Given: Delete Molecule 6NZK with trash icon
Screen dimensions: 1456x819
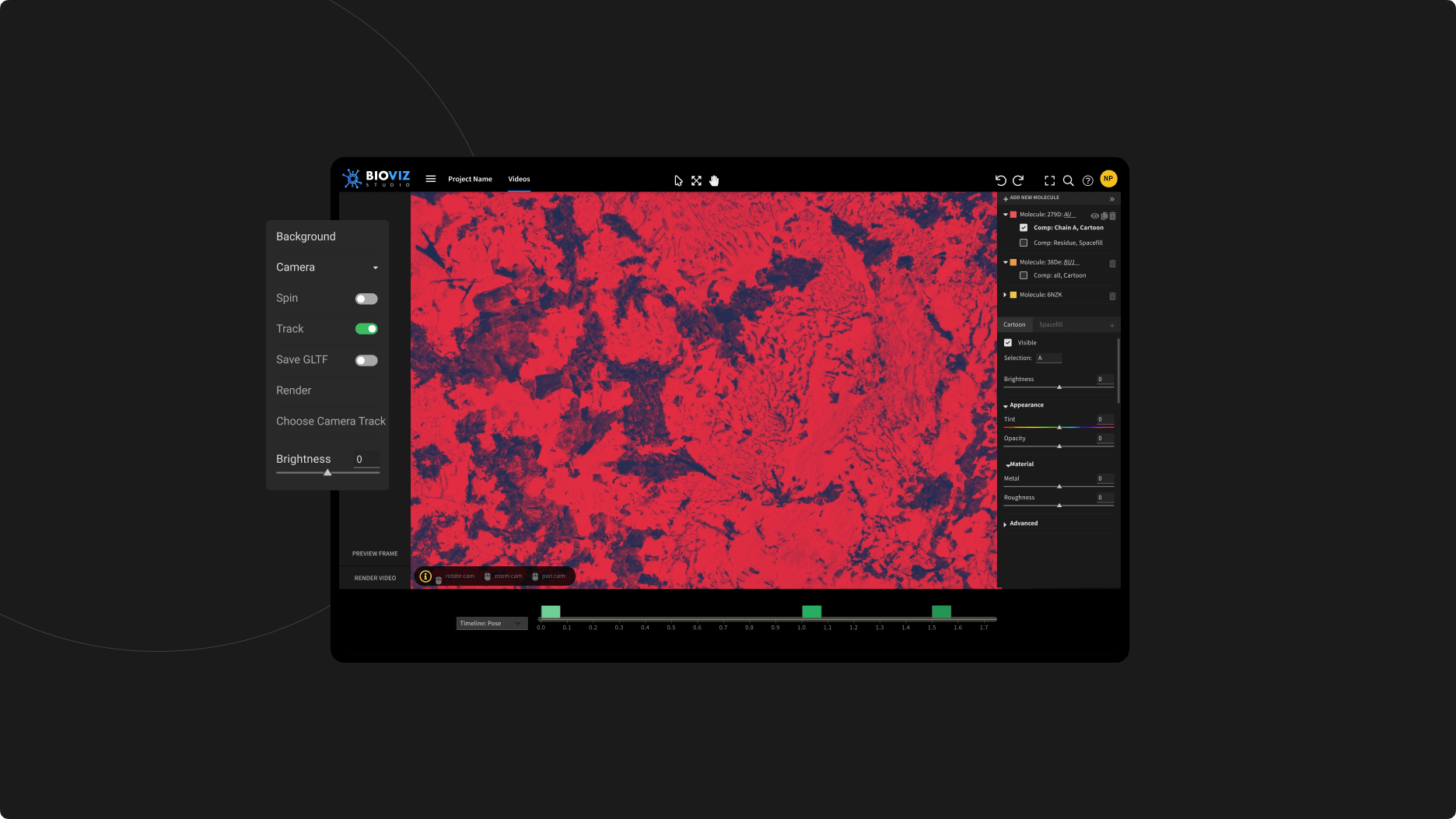Looking at the screenshot, I should point(1112,296).
